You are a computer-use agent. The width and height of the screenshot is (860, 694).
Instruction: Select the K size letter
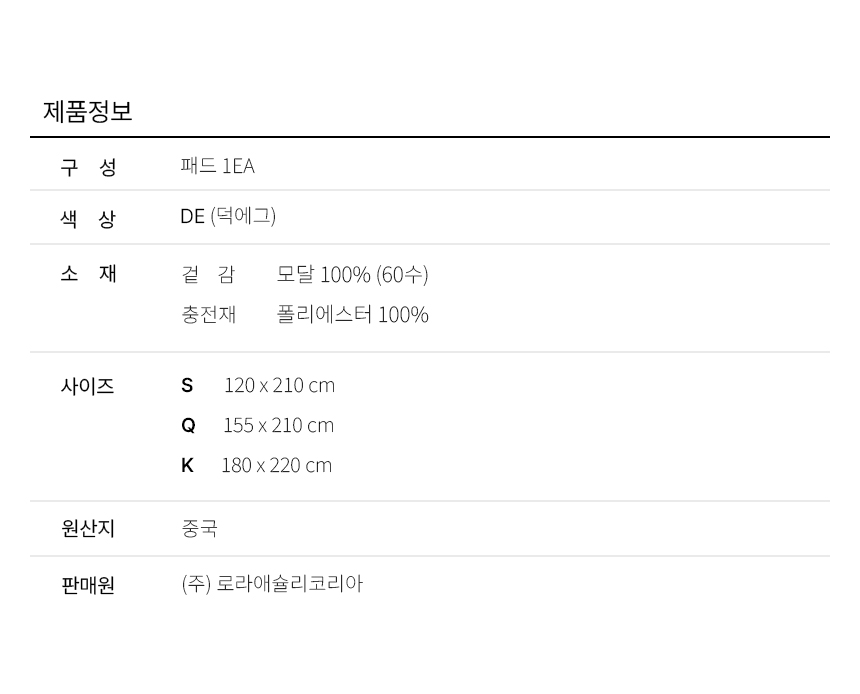pyautogui.click(x=187, y=465)
